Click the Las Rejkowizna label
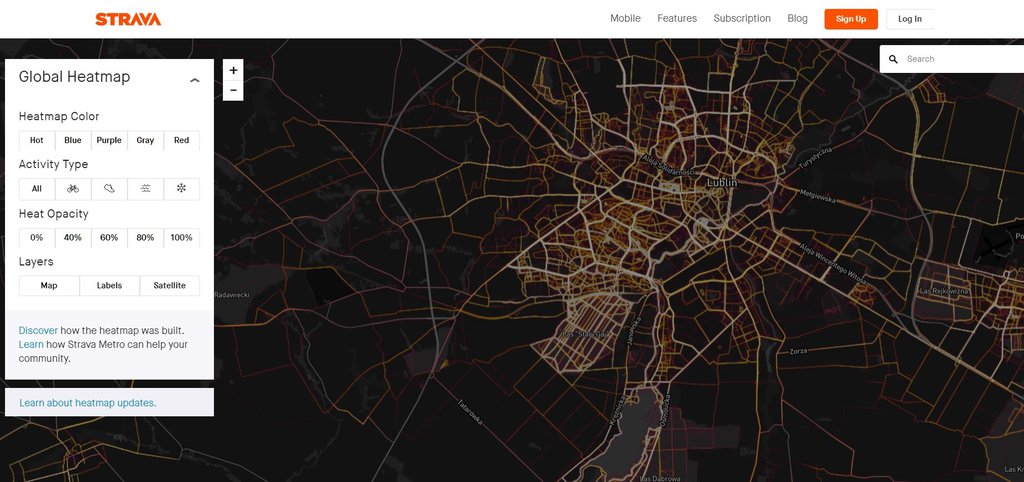 point(944,291)
